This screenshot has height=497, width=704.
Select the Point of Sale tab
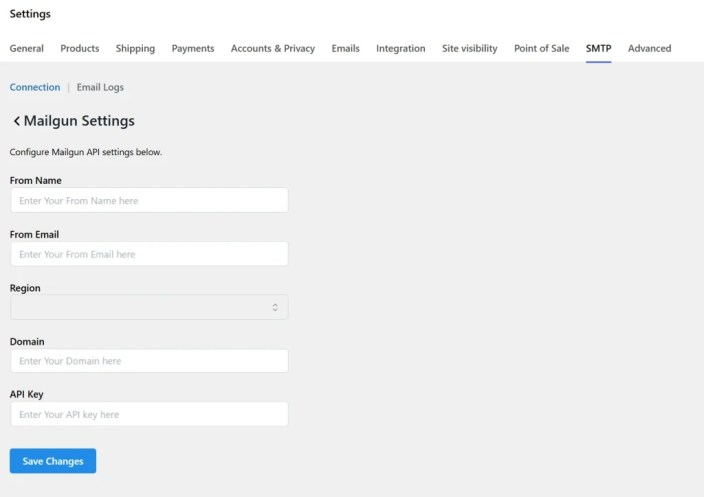(541, 48)
